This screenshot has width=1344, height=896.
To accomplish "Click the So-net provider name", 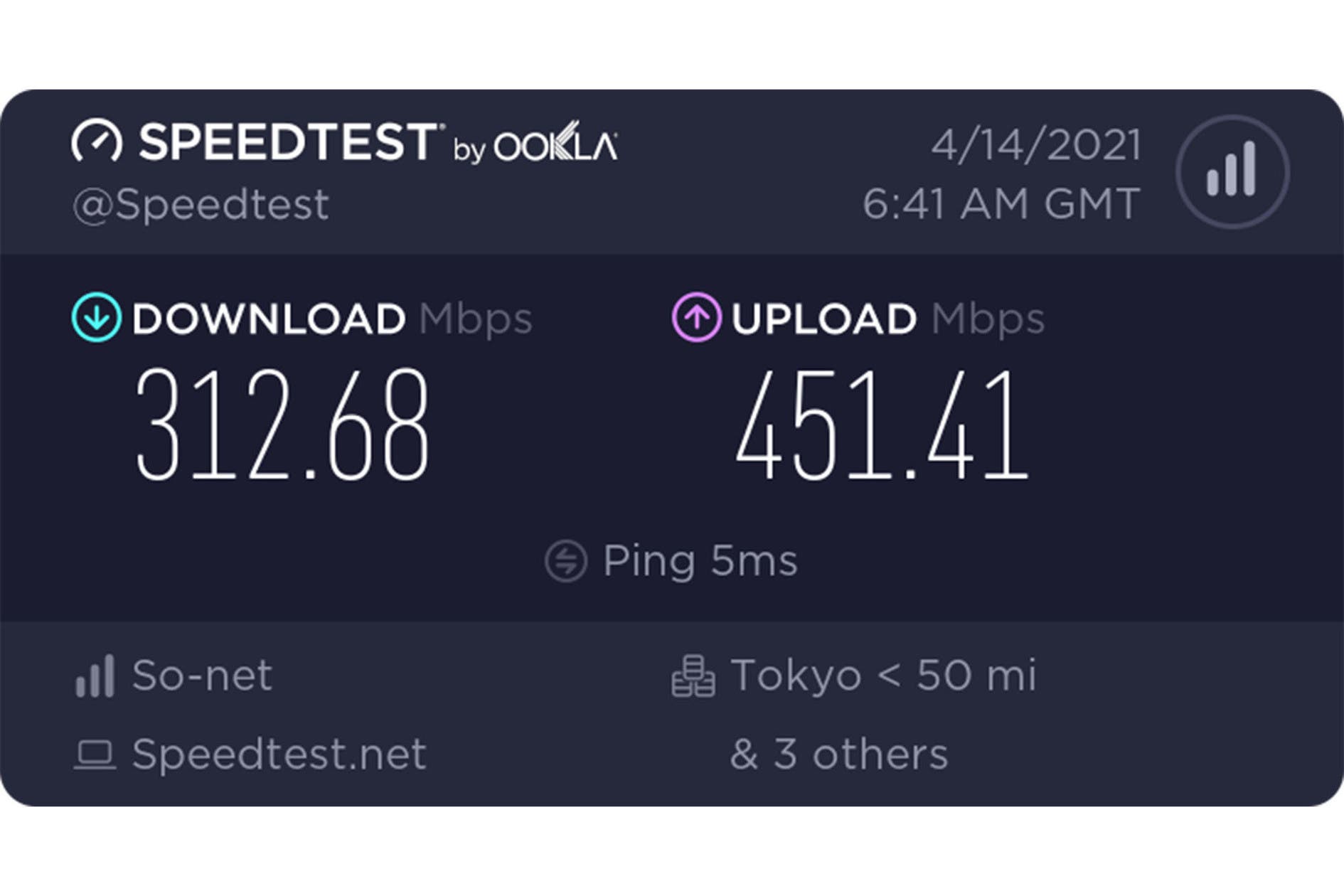I will [x=202, y=676].
